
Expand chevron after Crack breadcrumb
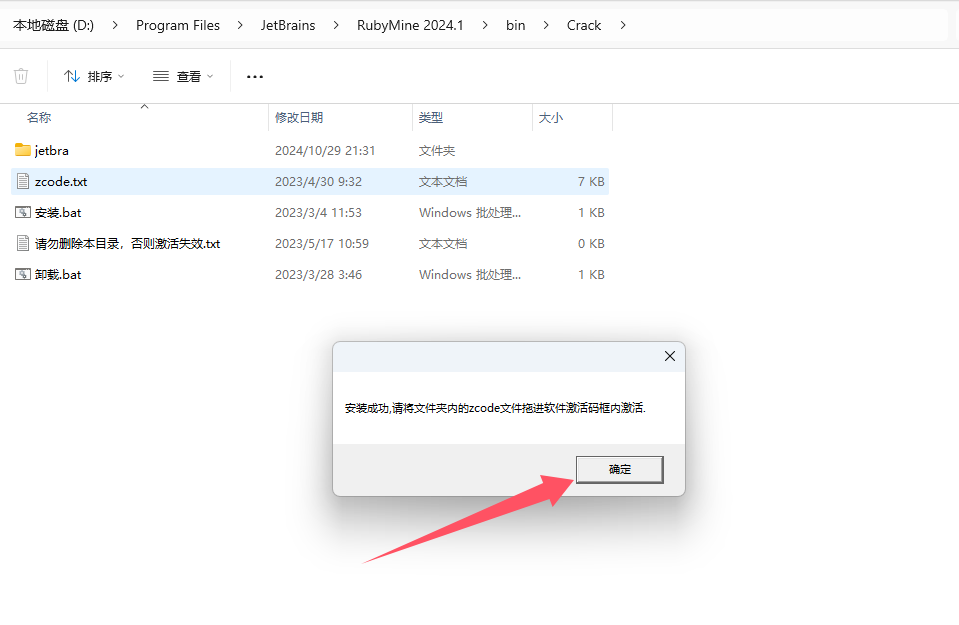point(623,25)
